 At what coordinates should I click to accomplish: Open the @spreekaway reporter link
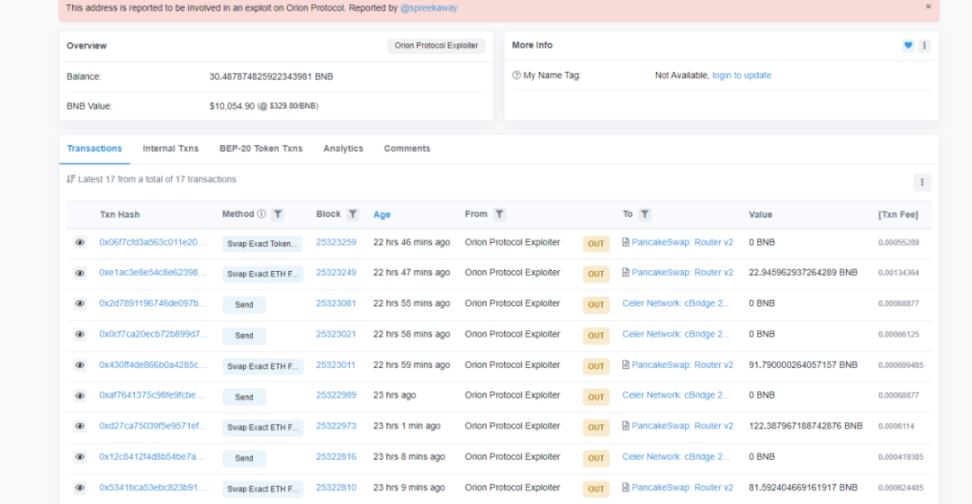(432, 7)
